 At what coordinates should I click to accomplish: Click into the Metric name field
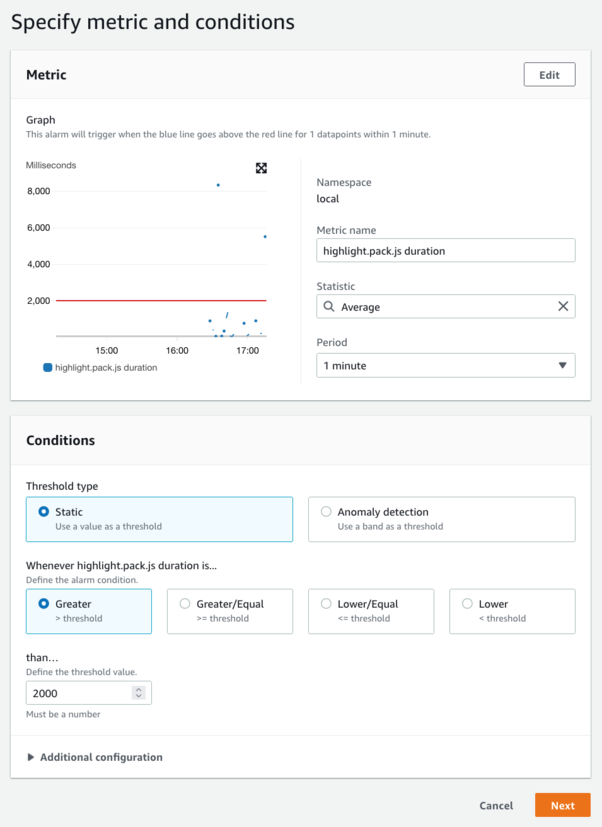(445, 251)
